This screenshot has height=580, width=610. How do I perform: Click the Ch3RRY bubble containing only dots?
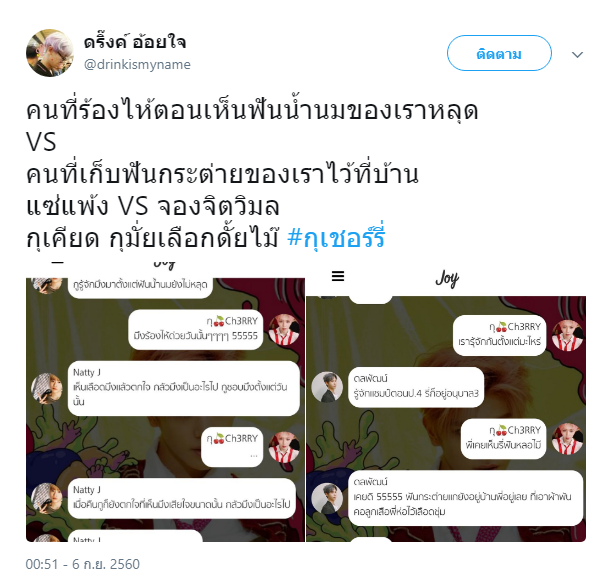tap(232, 447)
